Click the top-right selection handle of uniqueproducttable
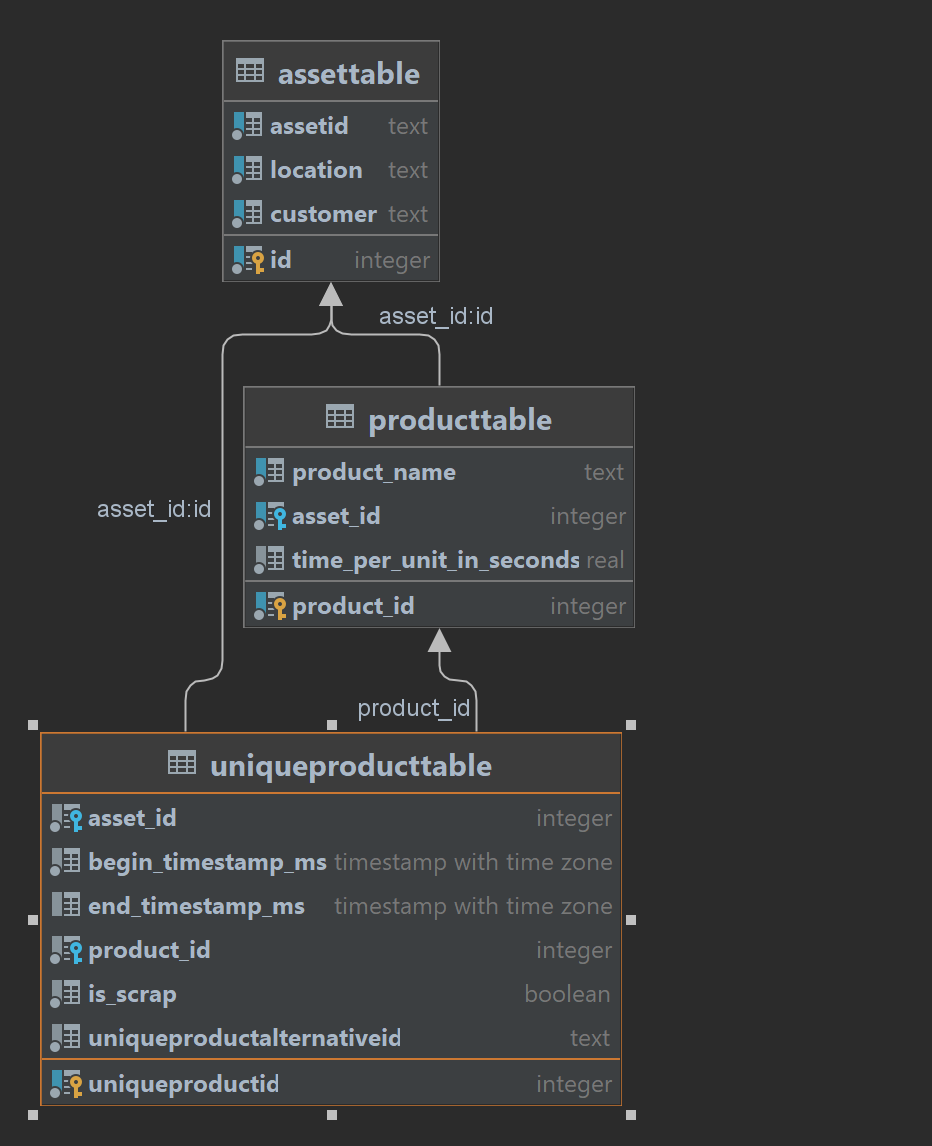The height and width of the screenshot is (1146, 932). [630, 724]
